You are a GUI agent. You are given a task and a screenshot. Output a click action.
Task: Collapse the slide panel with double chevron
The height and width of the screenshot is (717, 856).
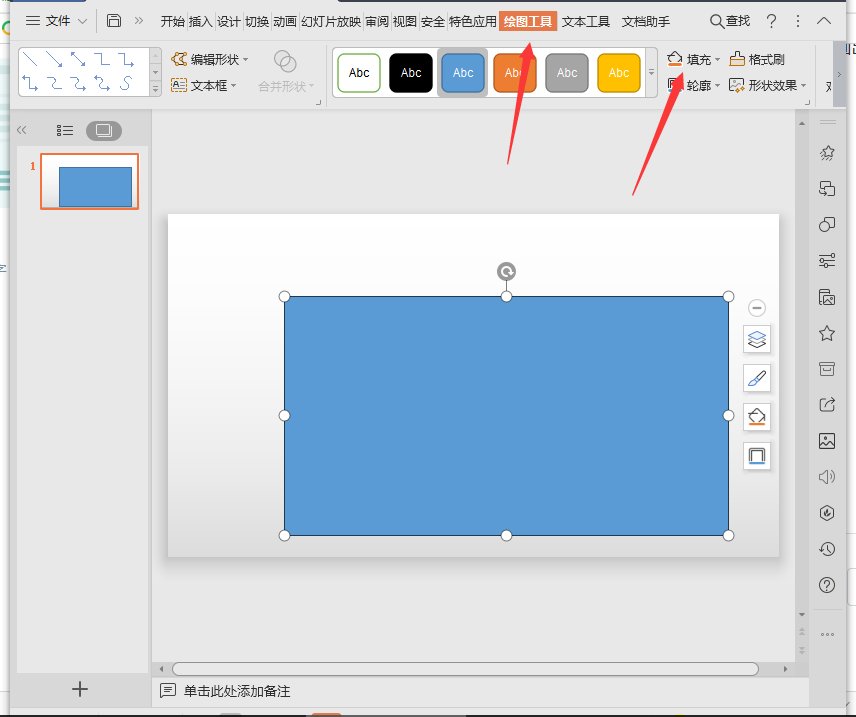point(22,130)
